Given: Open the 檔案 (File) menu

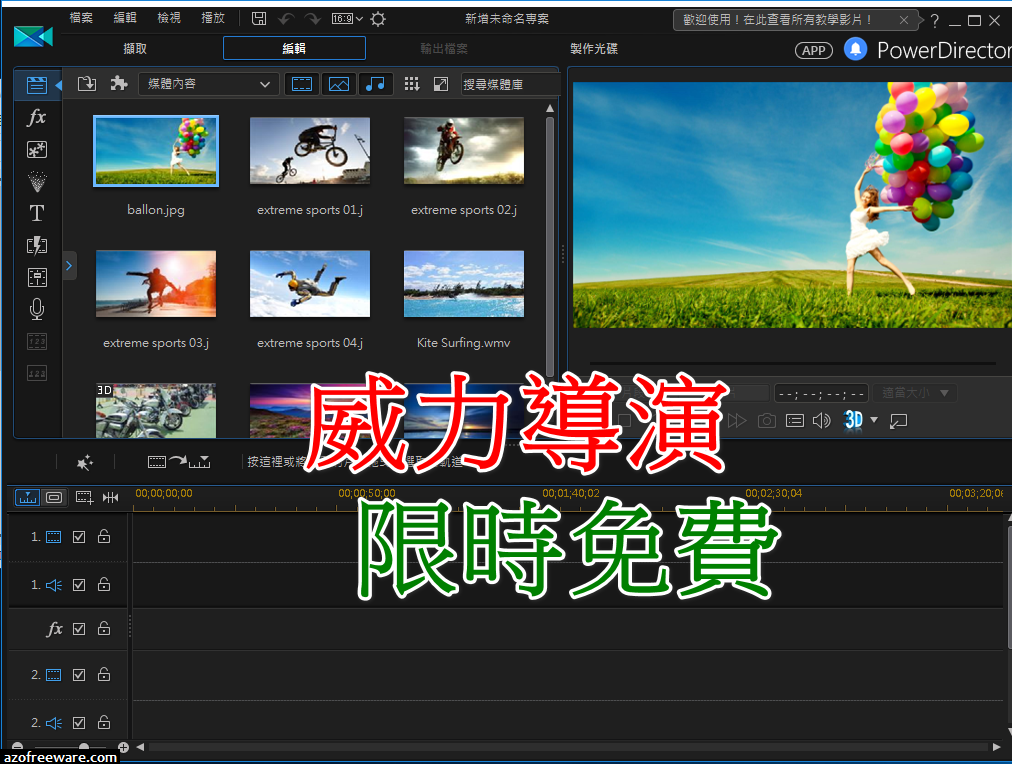Looking at the screenshot, I should click(83, 18).
